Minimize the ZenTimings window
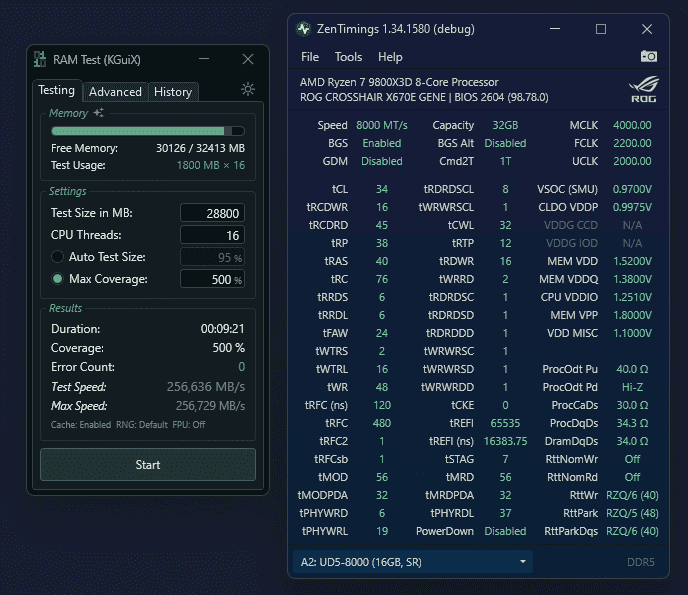 (x=555, y=29)
